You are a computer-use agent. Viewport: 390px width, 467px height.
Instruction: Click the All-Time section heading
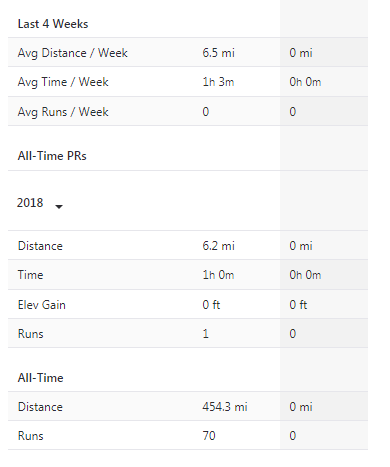pyautogui.click(x=40, y=378)
